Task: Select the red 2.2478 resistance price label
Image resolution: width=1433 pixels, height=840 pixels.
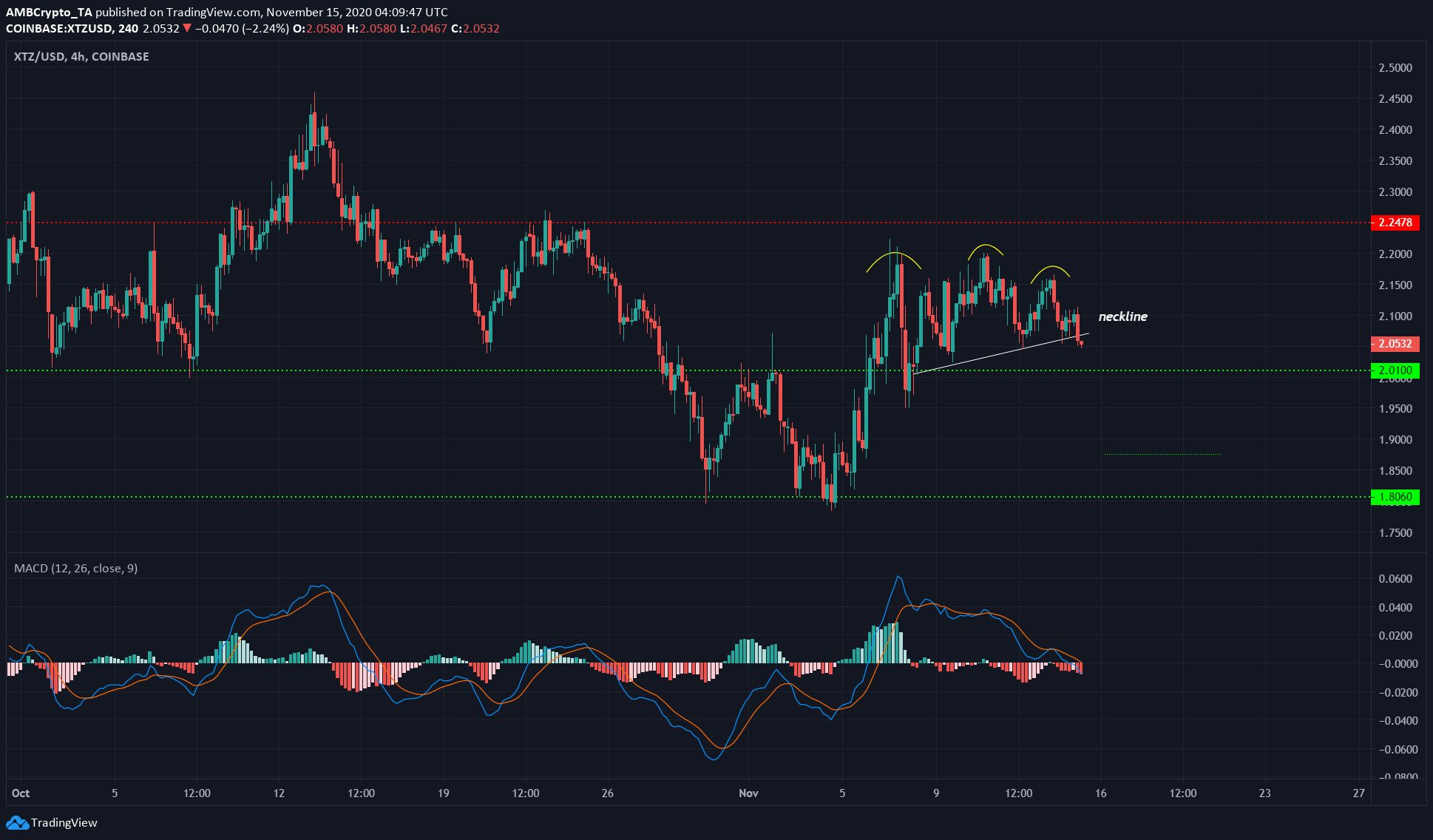Action: [x=1395, y=223]
